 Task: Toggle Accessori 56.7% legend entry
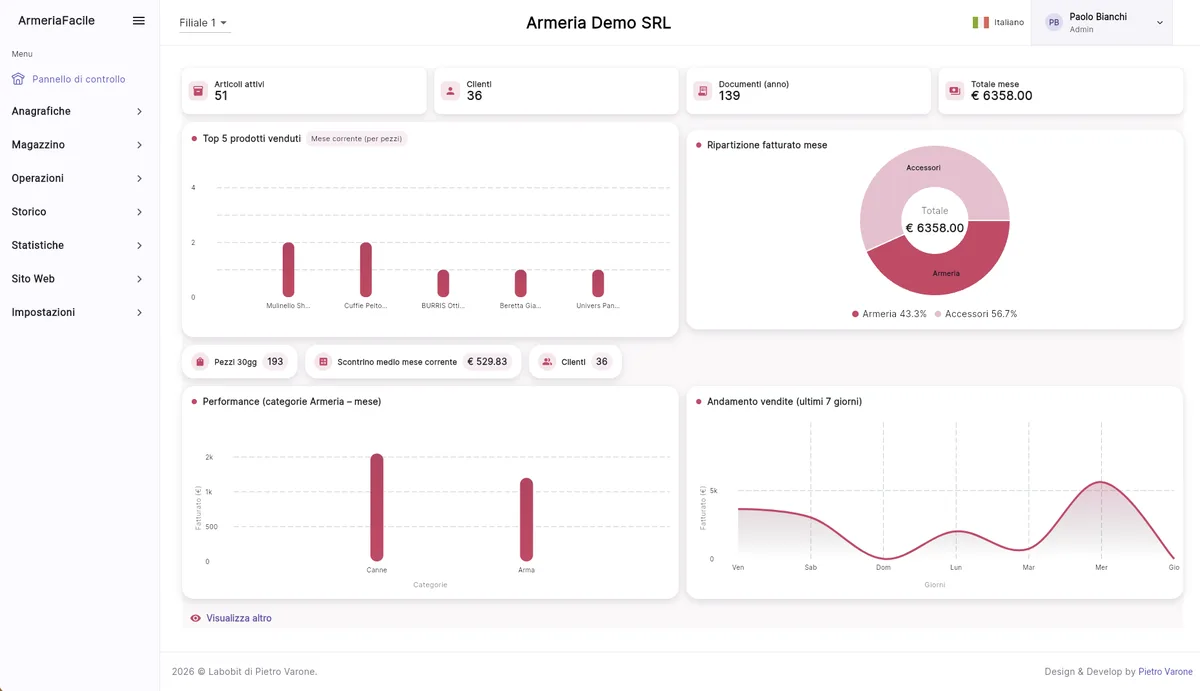976,314
